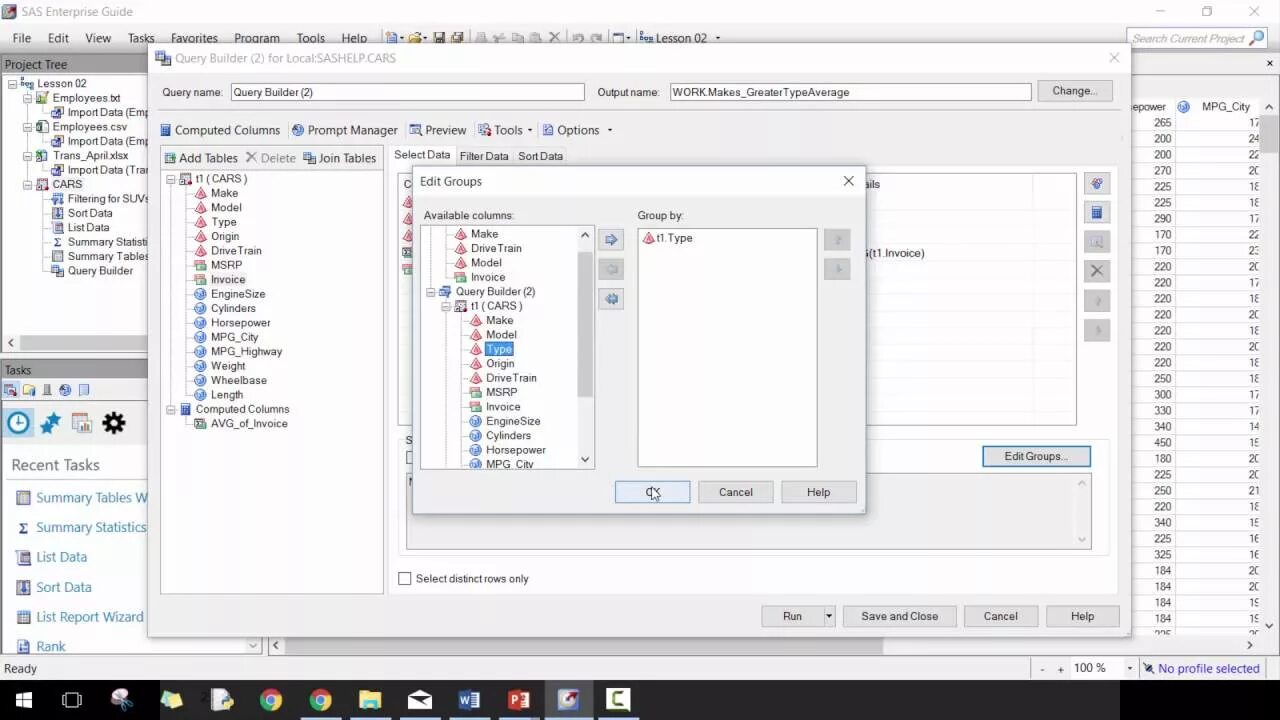Collapse CARS node in Project Tree

pos(27,185)
